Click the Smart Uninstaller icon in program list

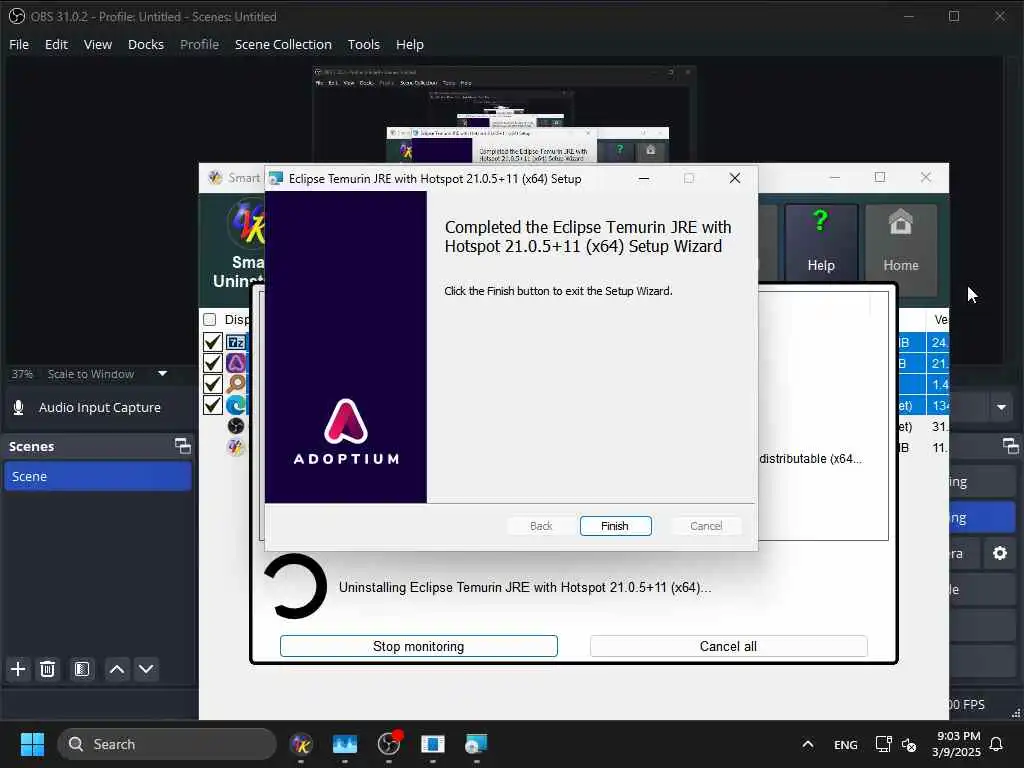(236, 447)
